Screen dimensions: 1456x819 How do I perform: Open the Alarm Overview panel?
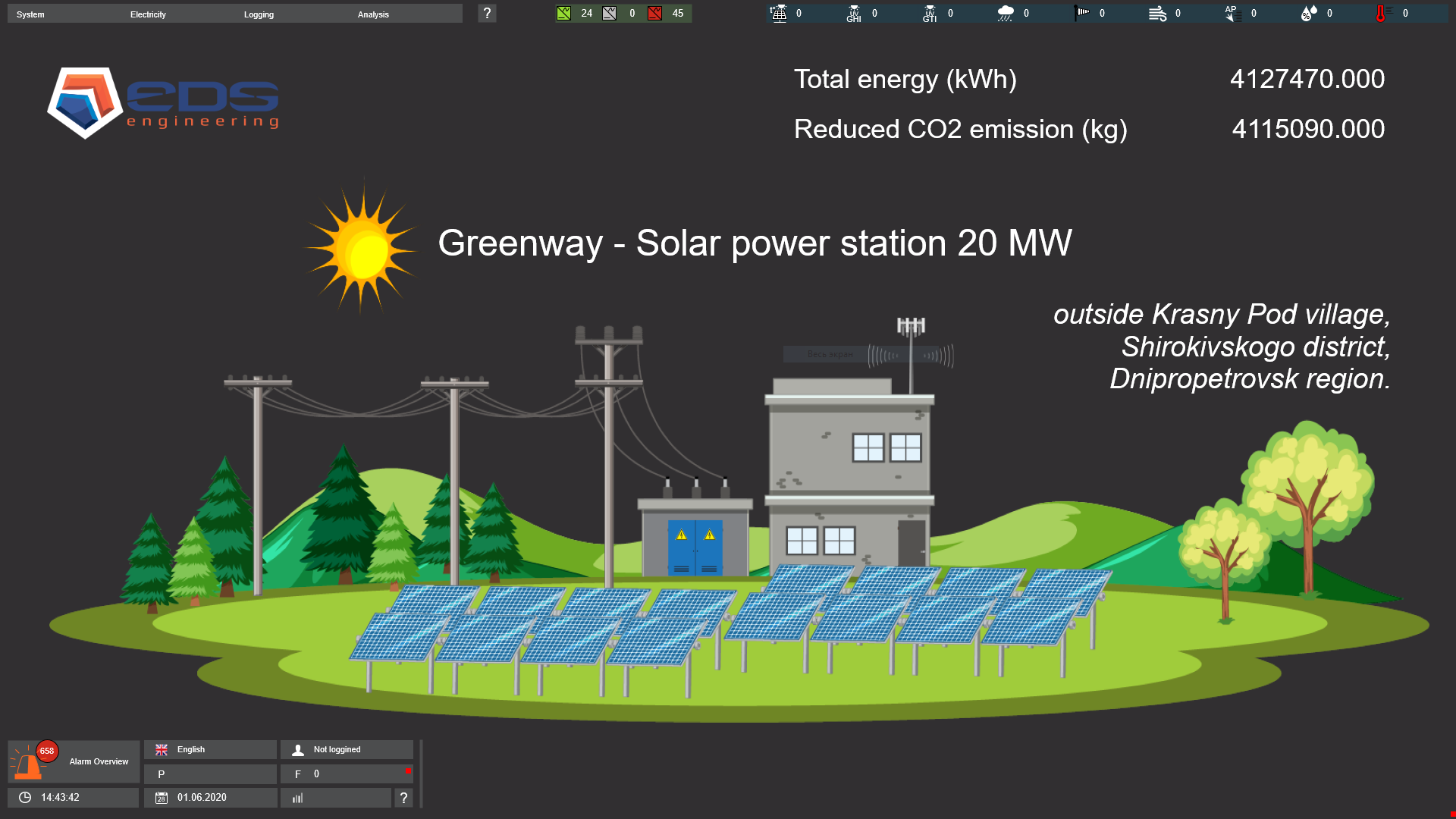tap(74, 761)
